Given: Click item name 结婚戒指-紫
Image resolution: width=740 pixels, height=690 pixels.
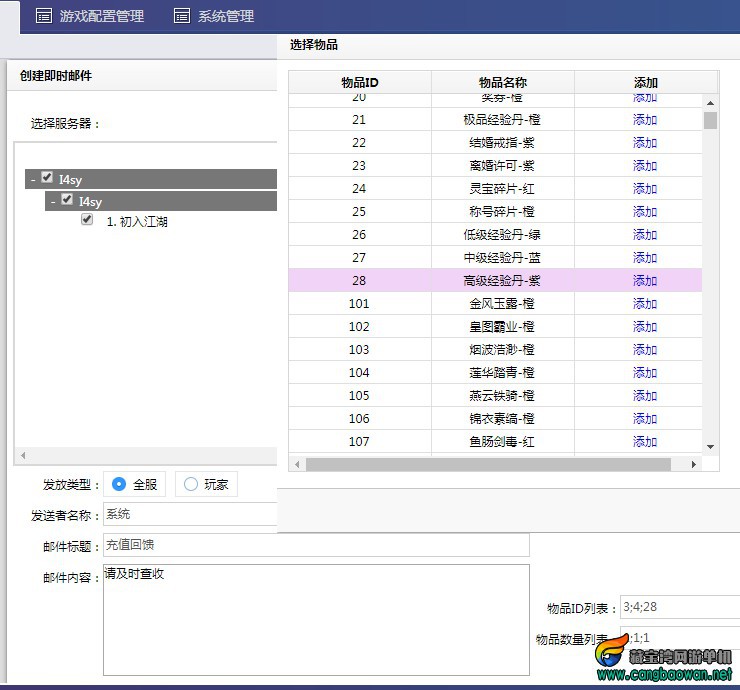Looking at the screenshot, I should (x=502, y=143).
